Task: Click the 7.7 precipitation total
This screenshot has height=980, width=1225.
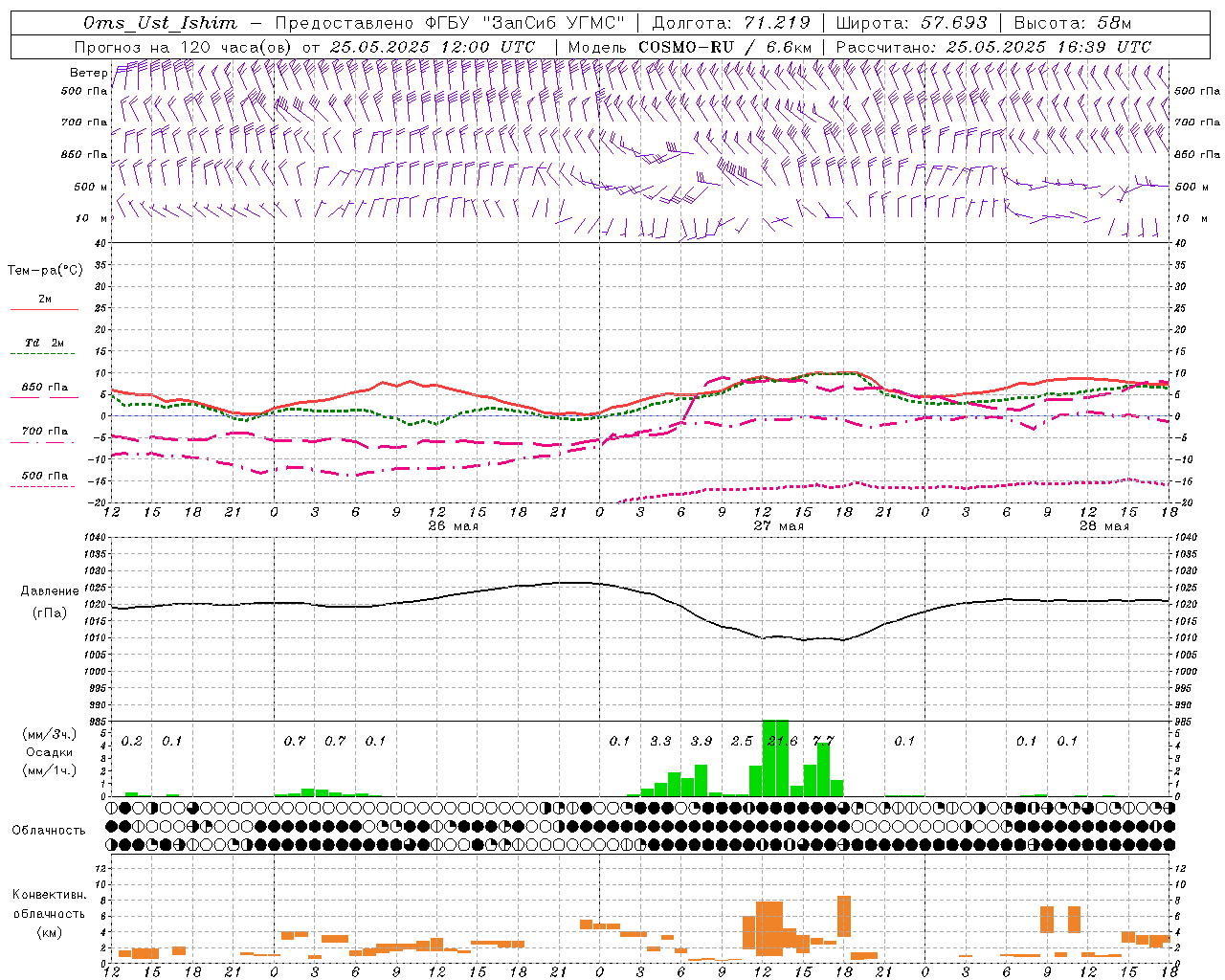Action: (x=823, y=741)
